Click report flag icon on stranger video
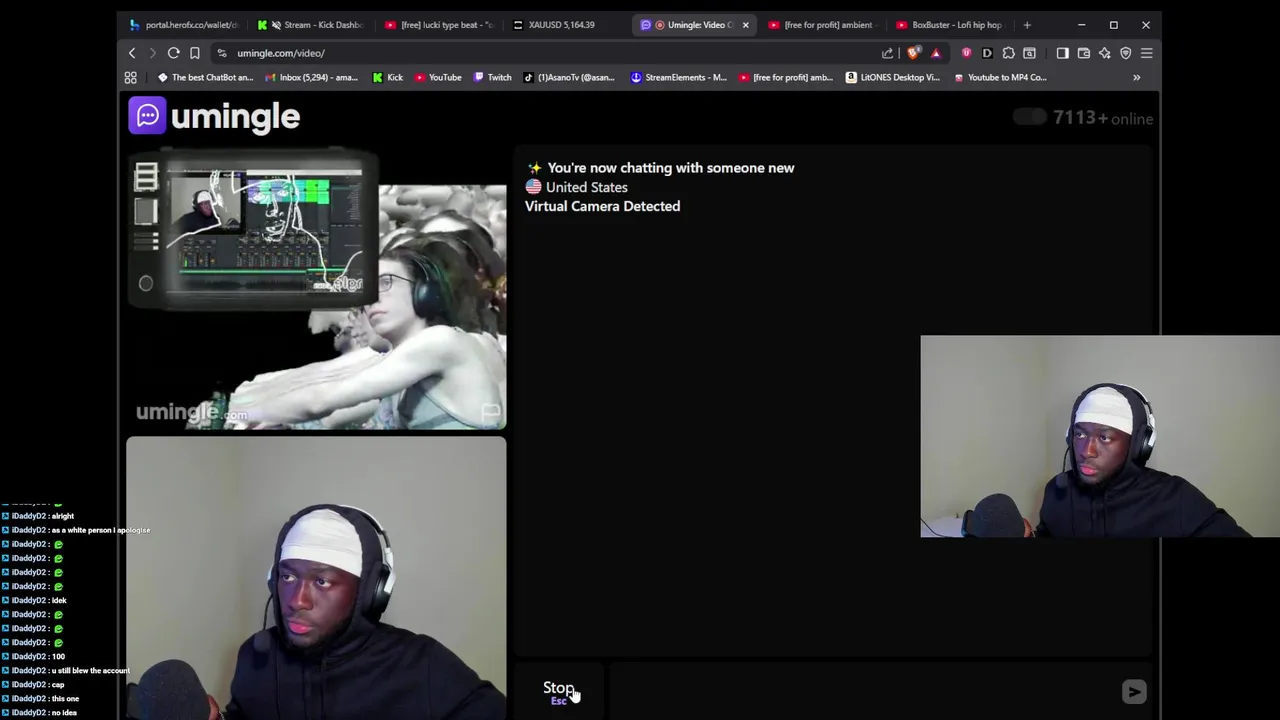 491,412
